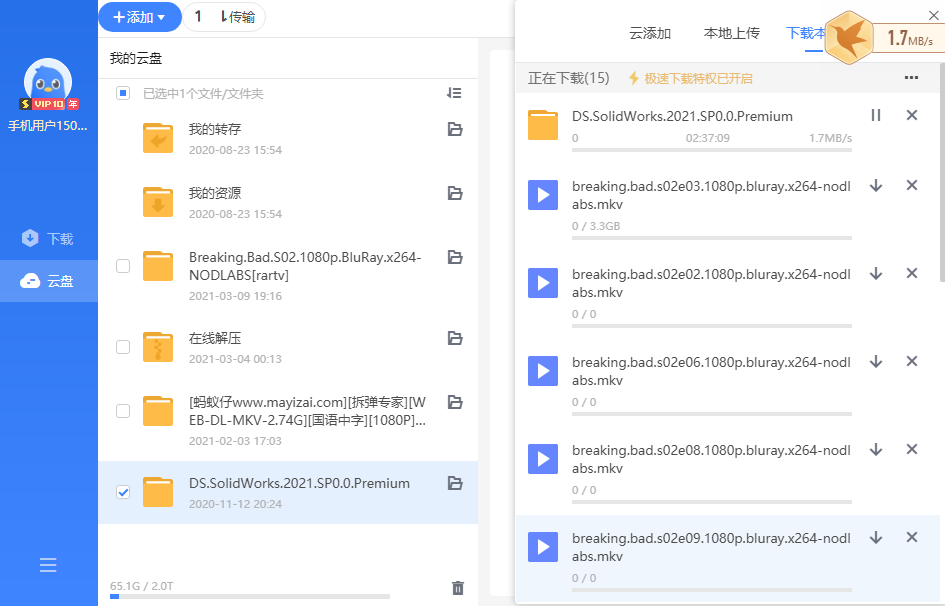Click the hexagon speed bird badge
This screenshot has width=945, height=606.
pyautogui.click(x=849, y=38)
